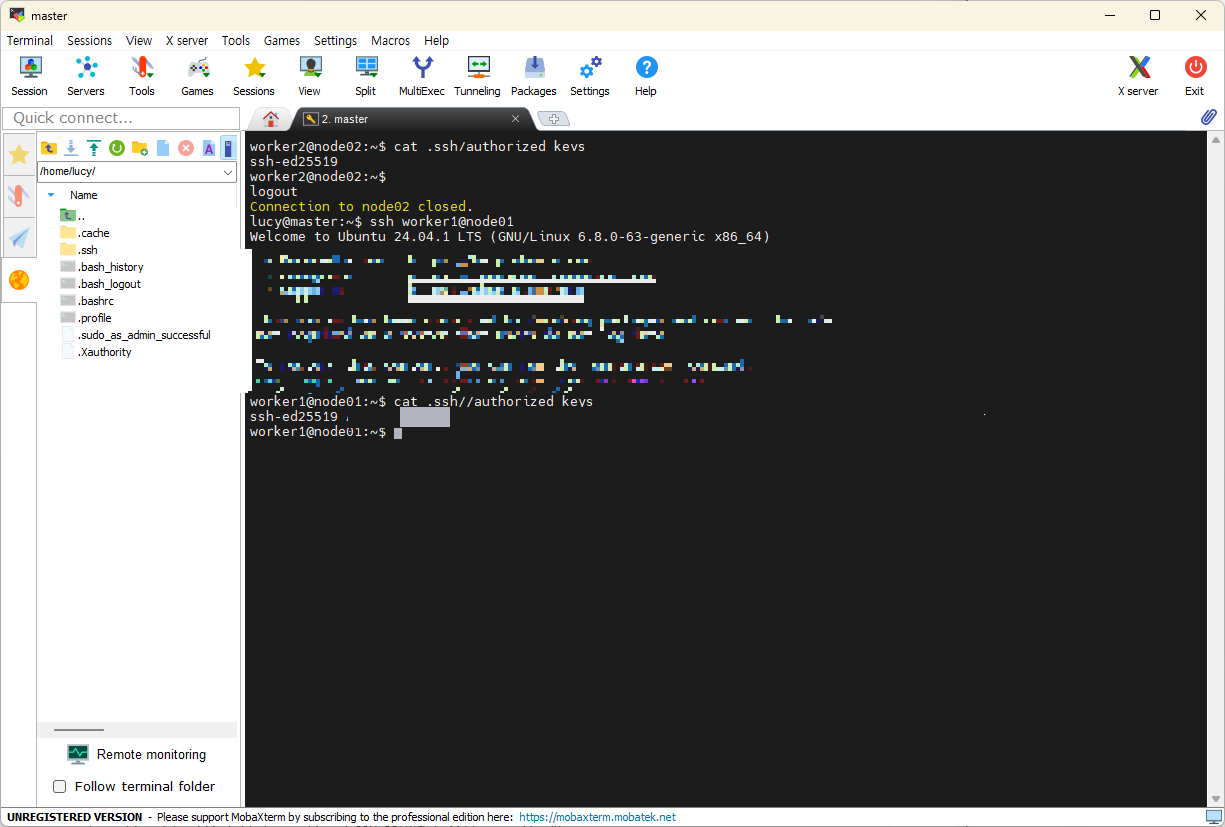Click the Split terminal toolbar button

[x=366, y=77]
